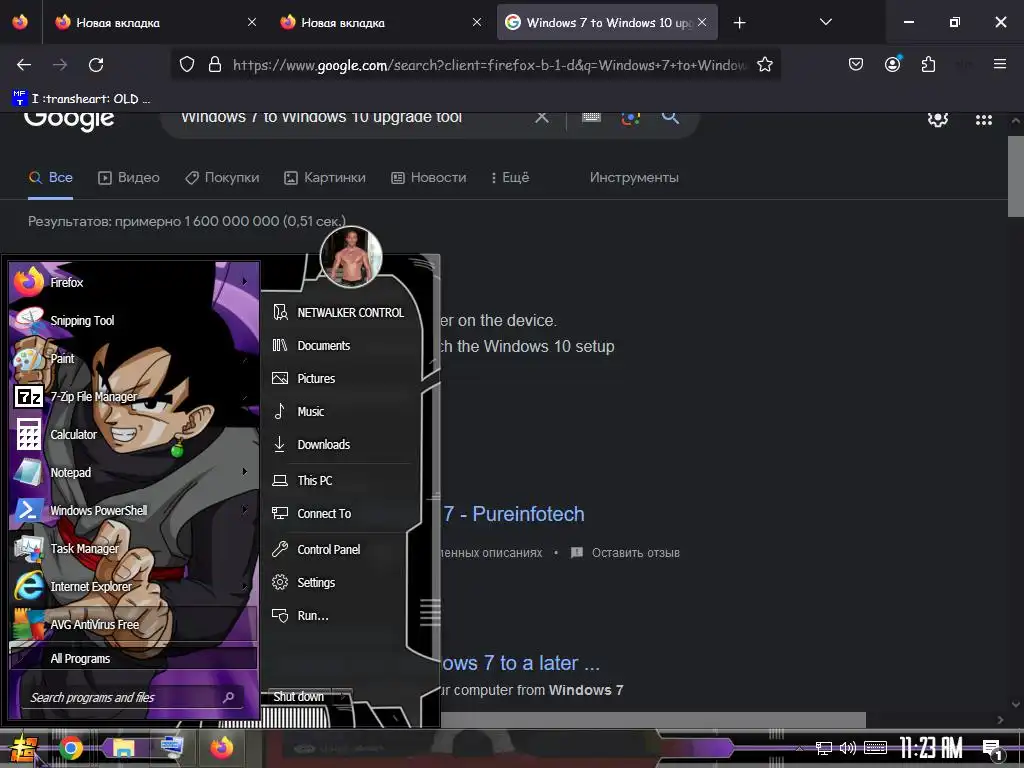Expand Notepad recent files arrow
1024x768 pixels.
pos(245,472)
